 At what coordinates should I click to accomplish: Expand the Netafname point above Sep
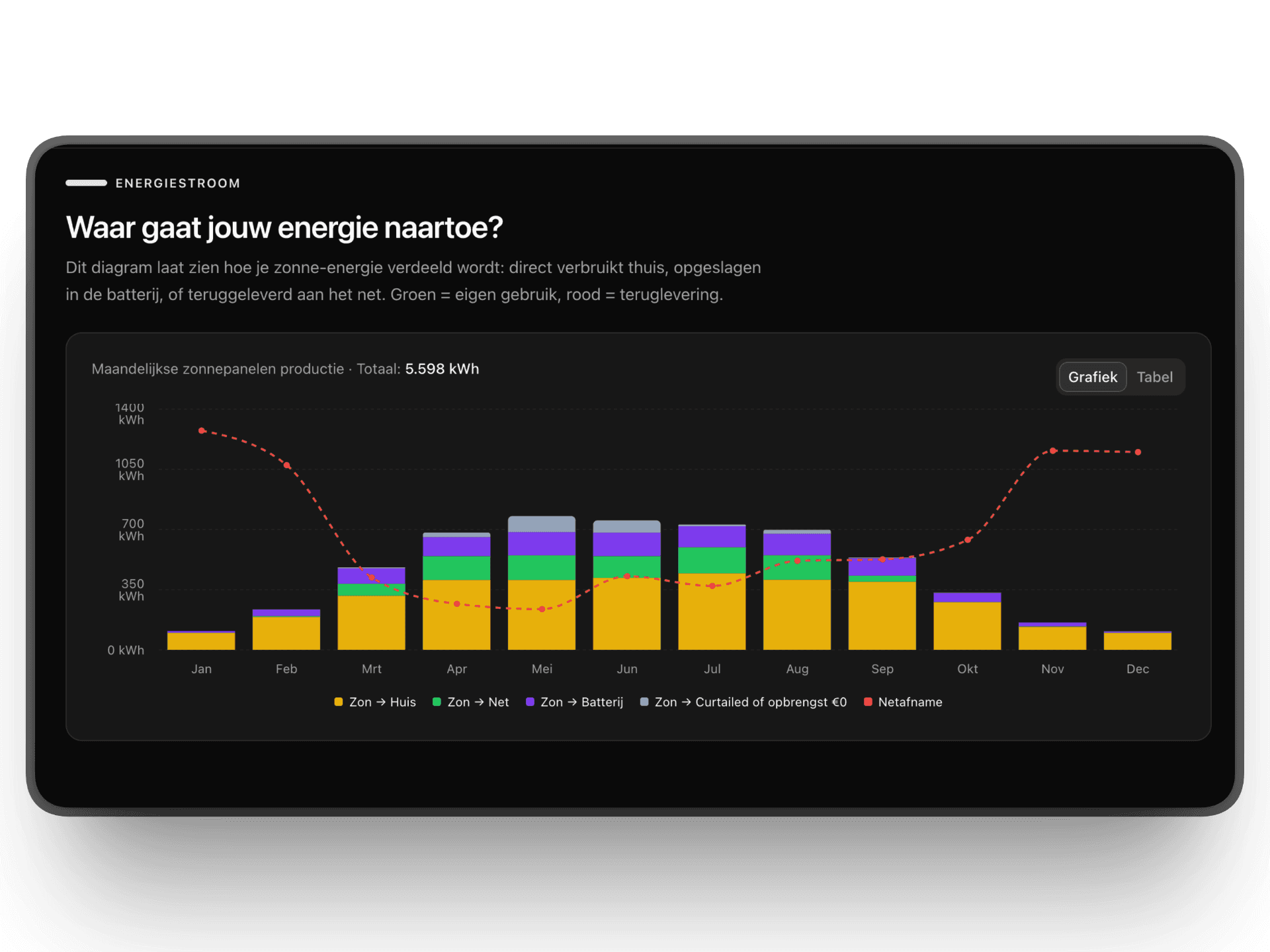(x=882, y=559)
